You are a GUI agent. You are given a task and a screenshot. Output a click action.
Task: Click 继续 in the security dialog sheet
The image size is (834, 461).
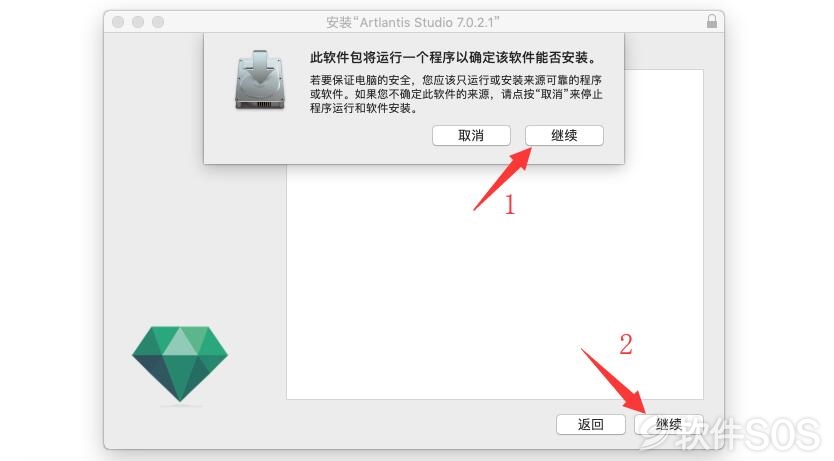[x=564, y=136]
